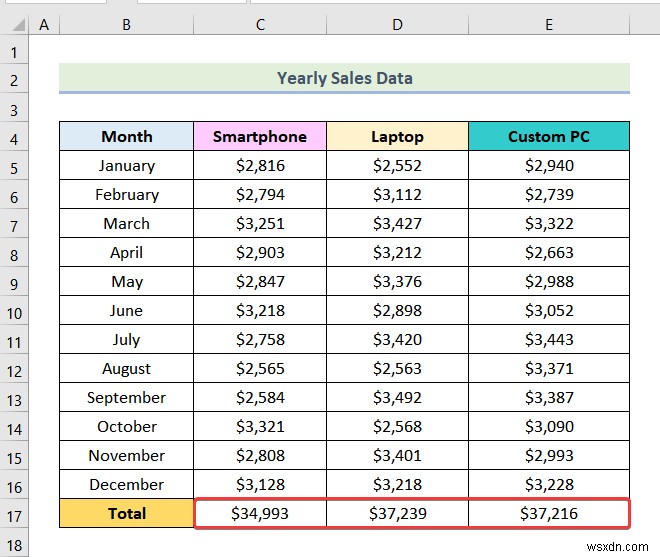660x557 pixels.
Task: Select row 4 header
Action: (x=14, y=137)
